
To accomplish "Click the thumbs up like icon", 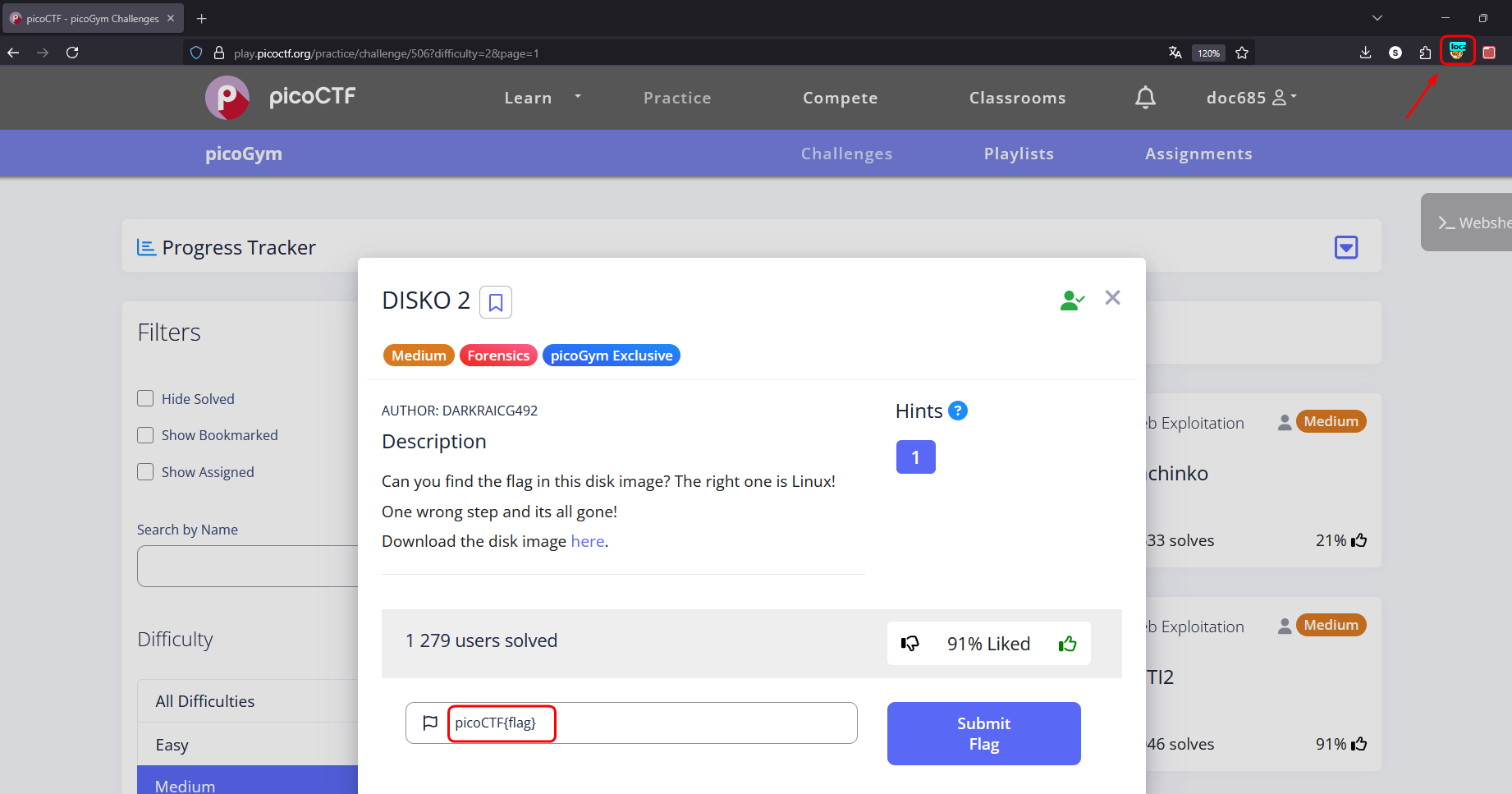I will point(1067,644).
